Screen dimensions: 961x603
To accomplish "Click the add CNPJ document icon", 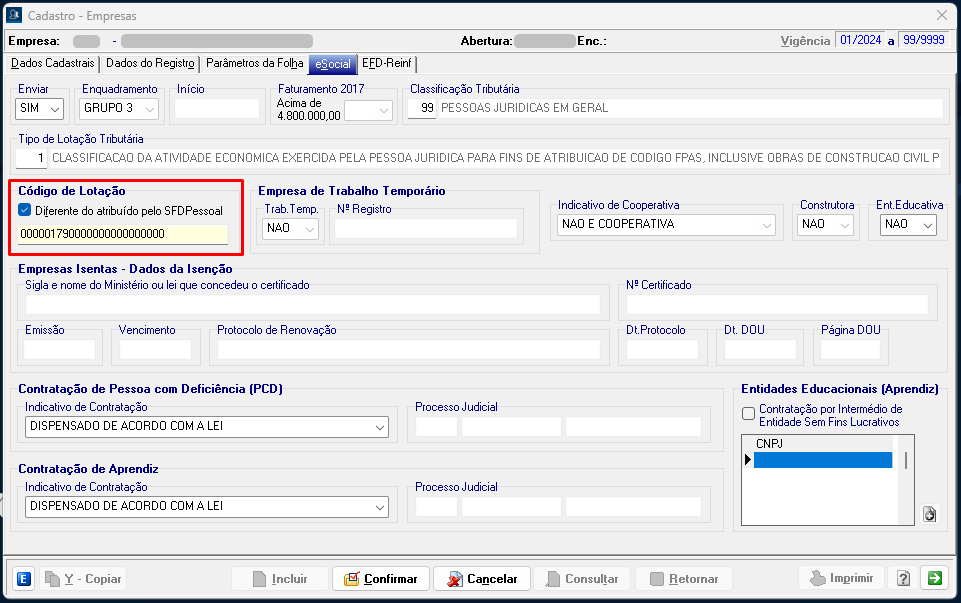I will [929, 514].
